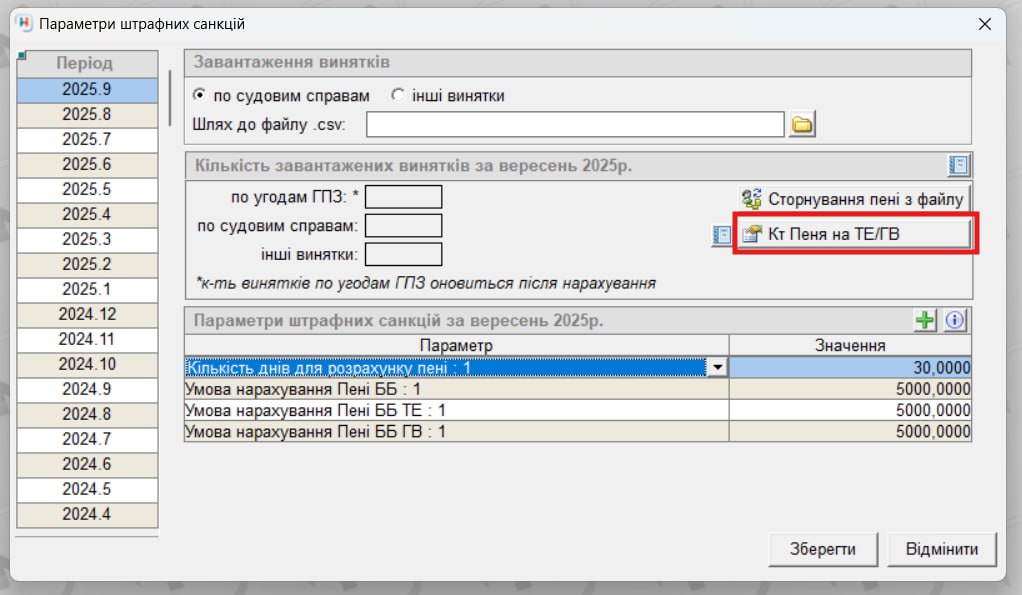
Task: Click the folder browse icon for .csv path
Action: coord(803,124)
